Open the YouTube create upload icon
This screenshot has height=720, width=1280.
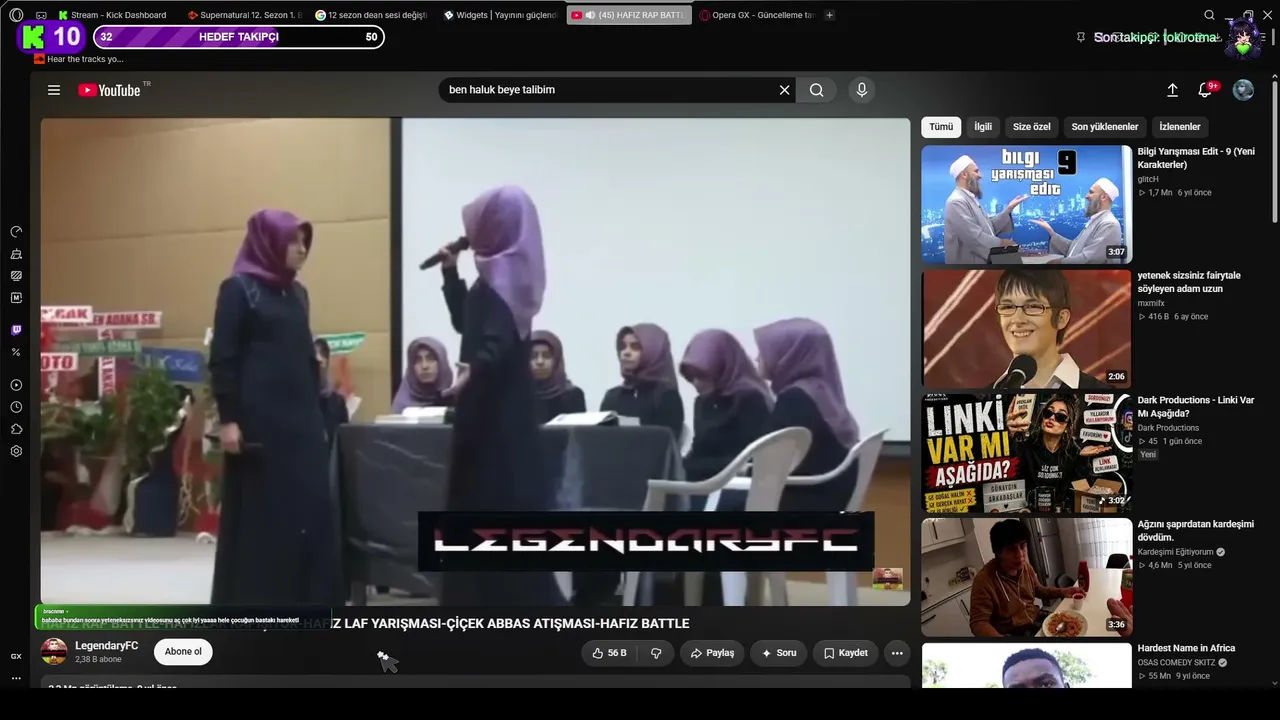[x=1172, y=90]
